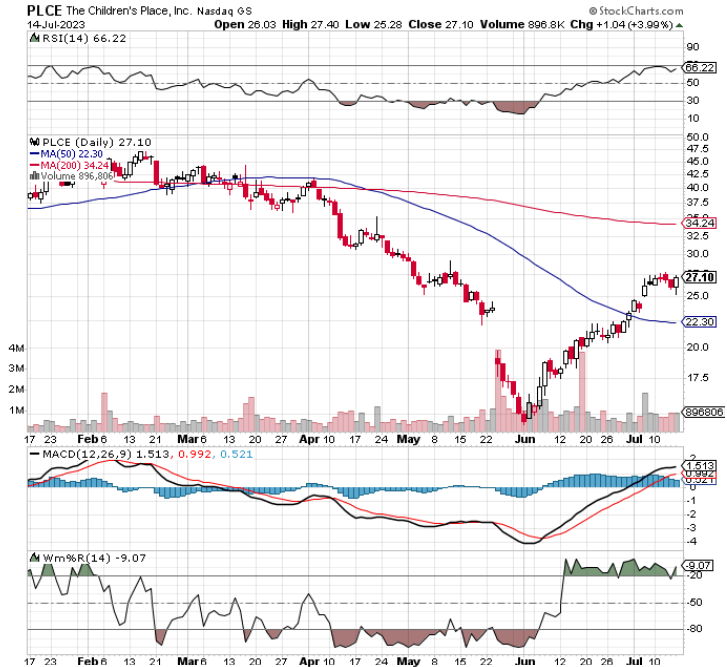Click the Close 27.10 value in header

click(440, 25)
